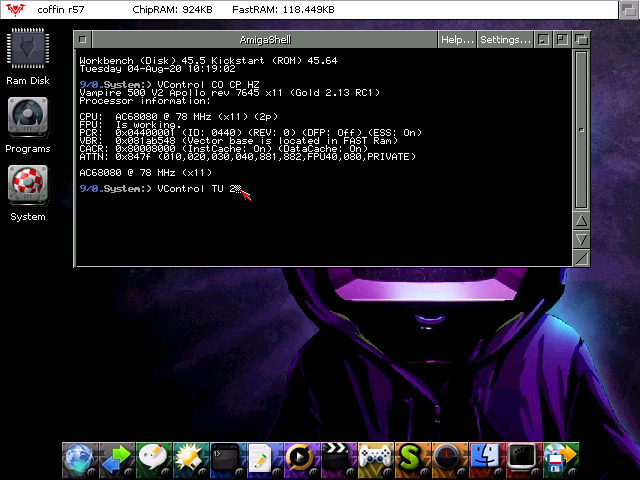Launch the green S dock icon
This screenshot has height=480, width=640.
pyautogui.click(x=413, y=460)
